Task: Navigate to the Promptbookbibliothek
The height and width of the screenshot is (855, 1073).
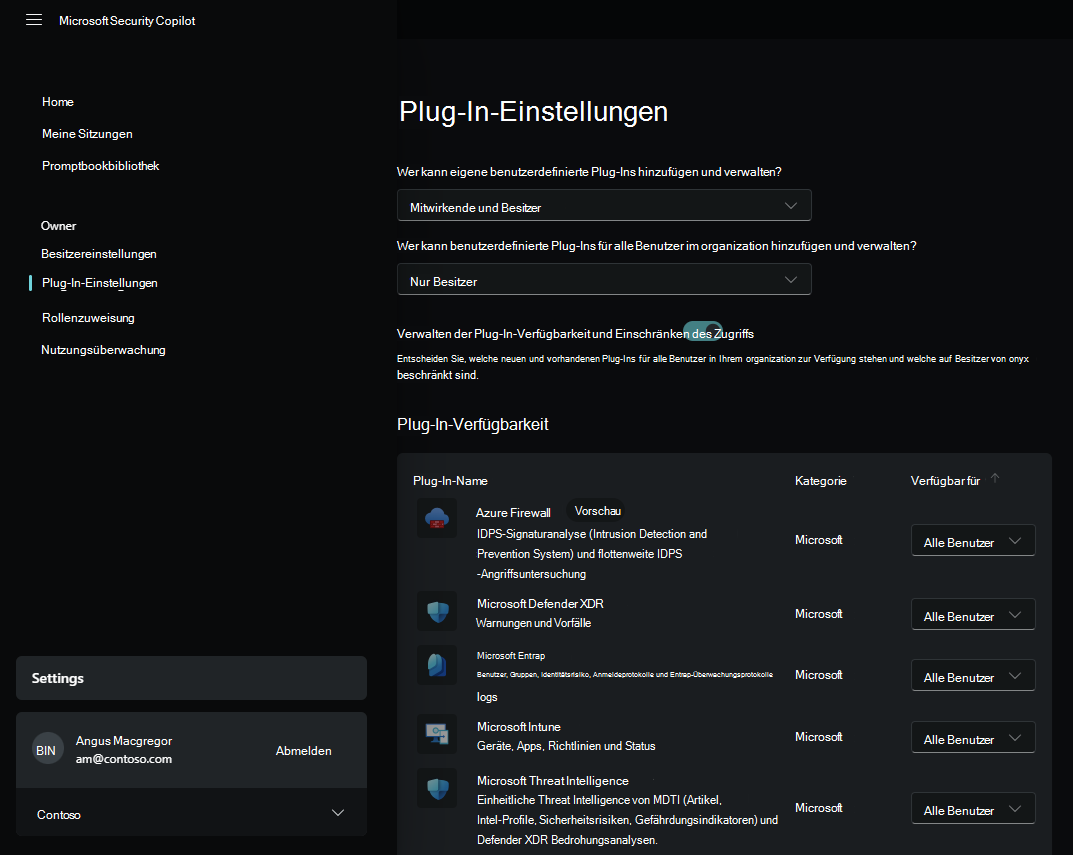Action: 101,165
